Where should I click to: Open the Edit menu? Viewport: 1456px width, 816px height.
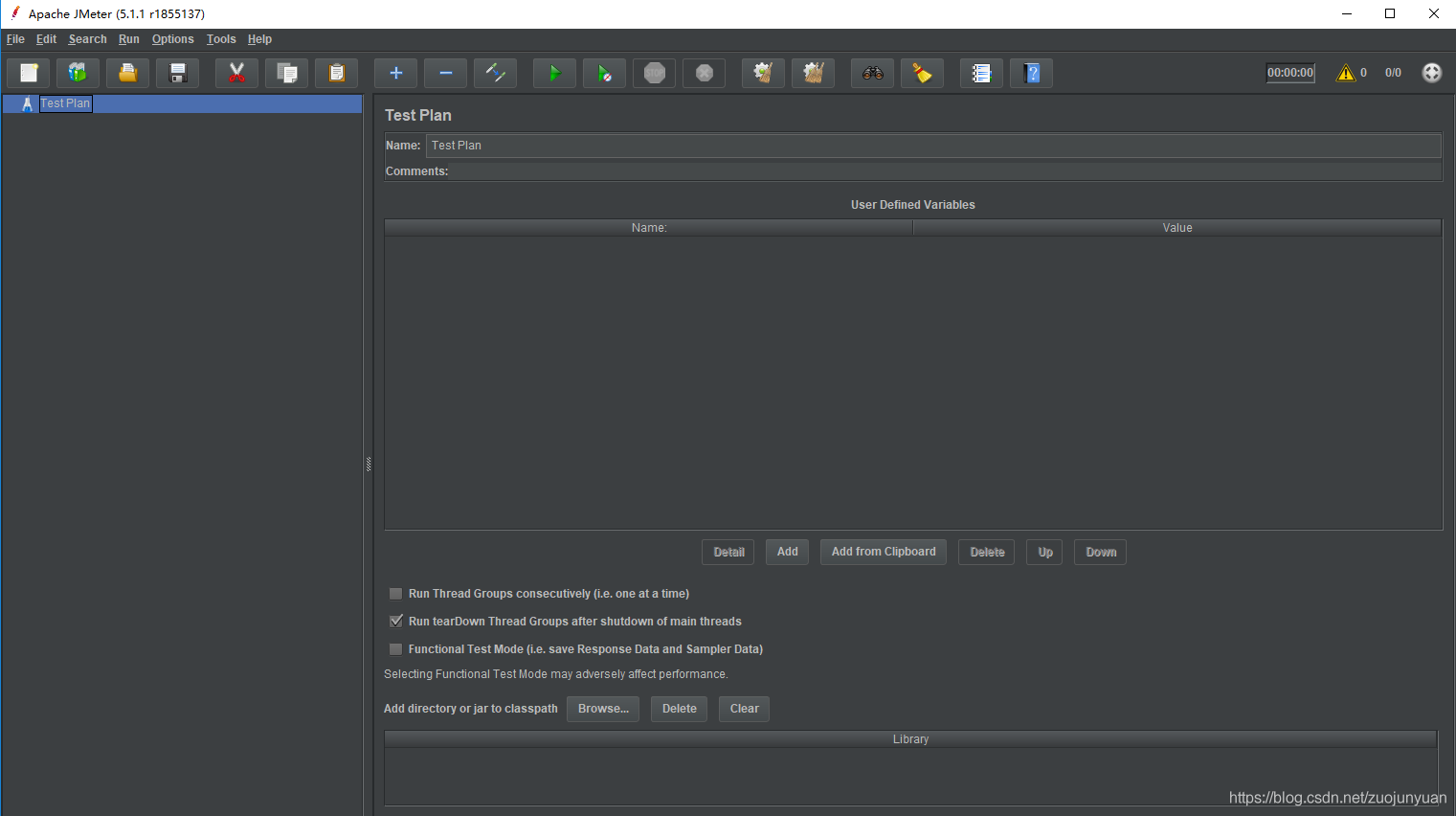coord(46,39)
